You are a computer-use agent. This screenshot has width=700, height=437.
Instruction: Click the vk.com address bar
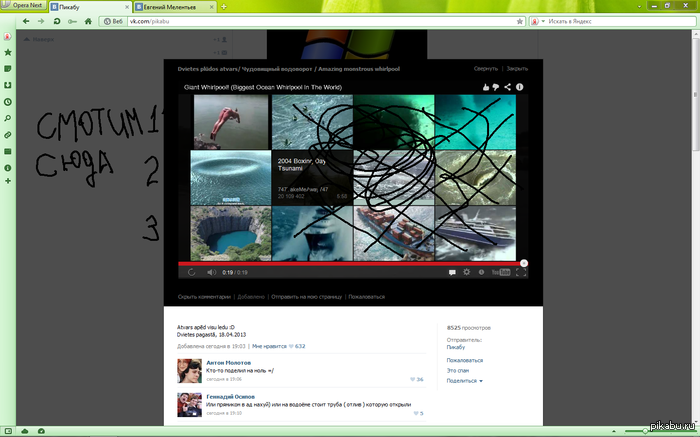(x=300, y=21)
